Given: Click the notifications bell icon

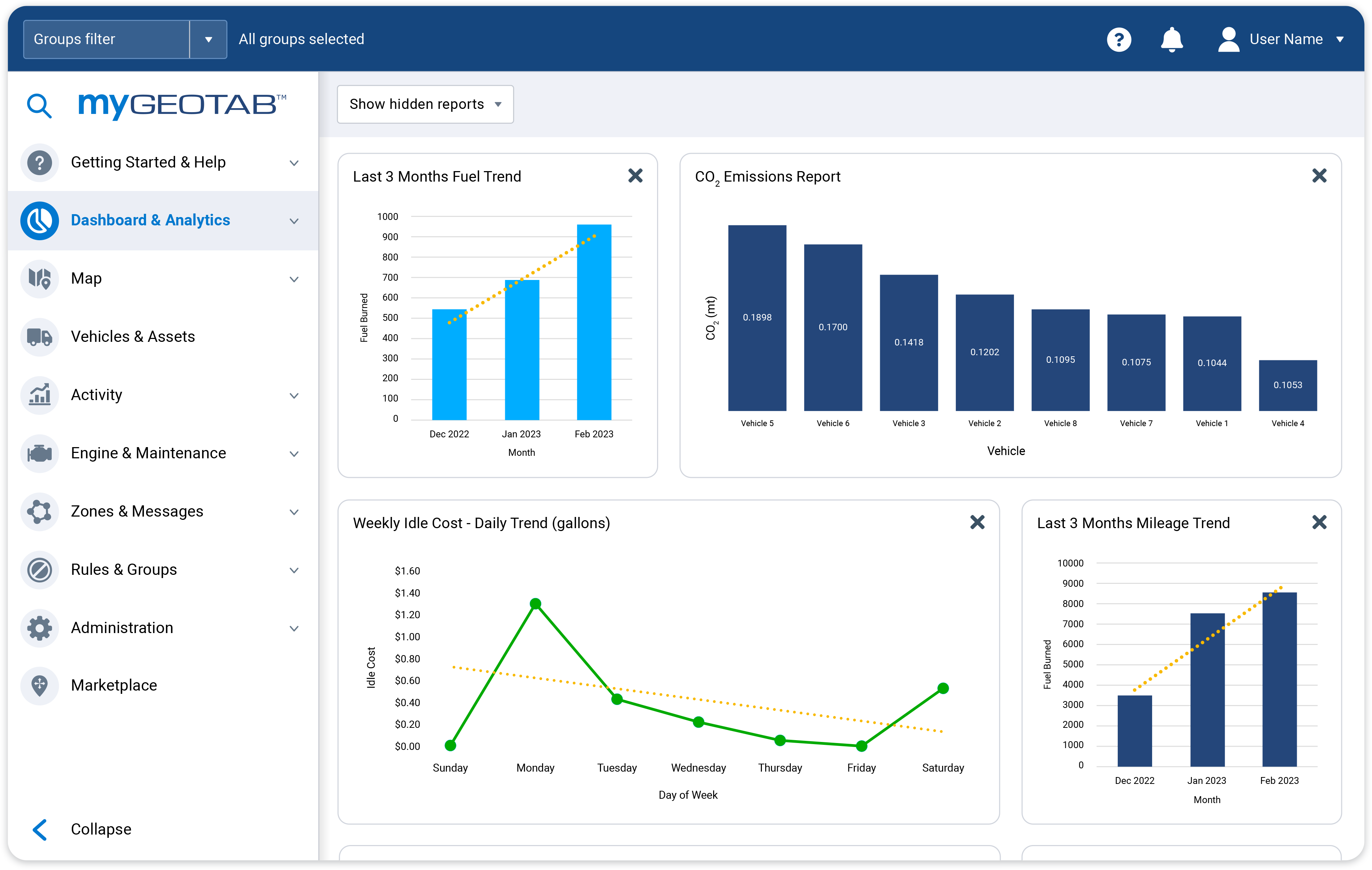Looking at the screenshot, I should [x=1171, y=39].
